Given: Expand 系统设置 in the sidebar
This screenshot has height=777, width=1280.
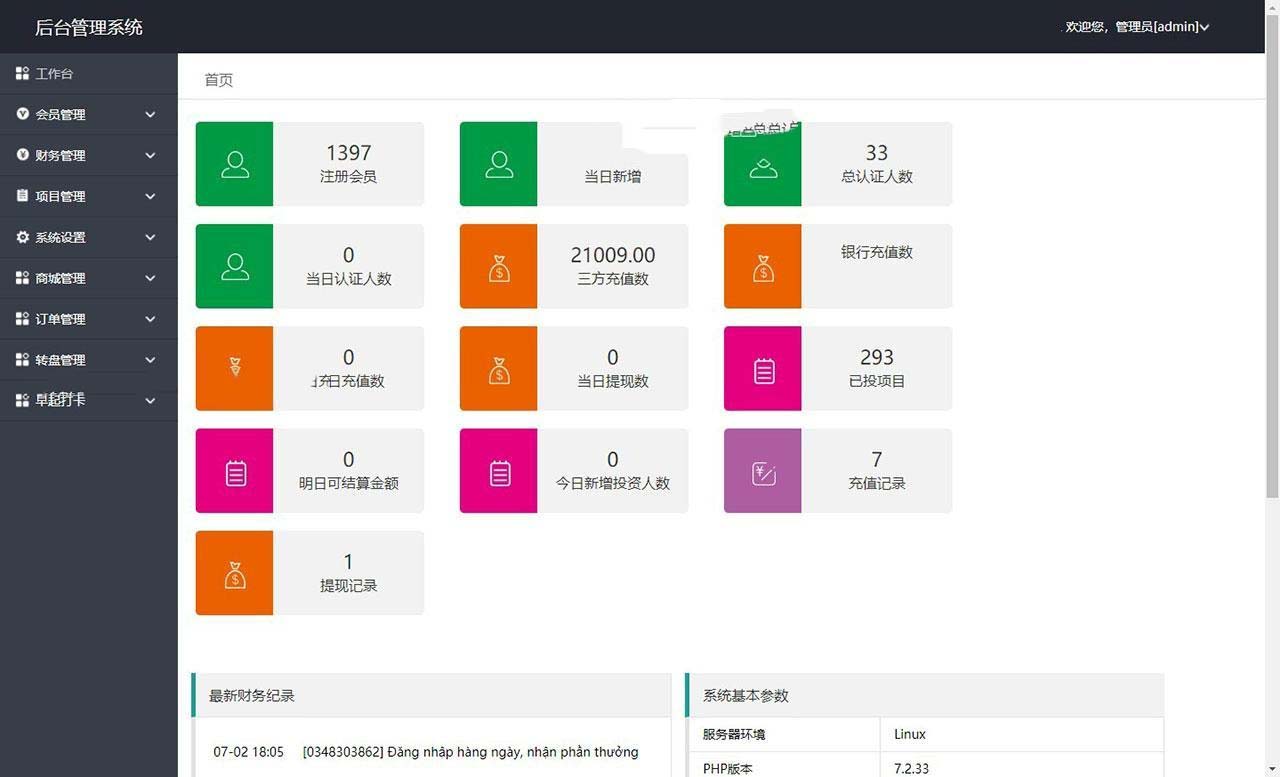Looking at the screenshot, I should (88, 238).
